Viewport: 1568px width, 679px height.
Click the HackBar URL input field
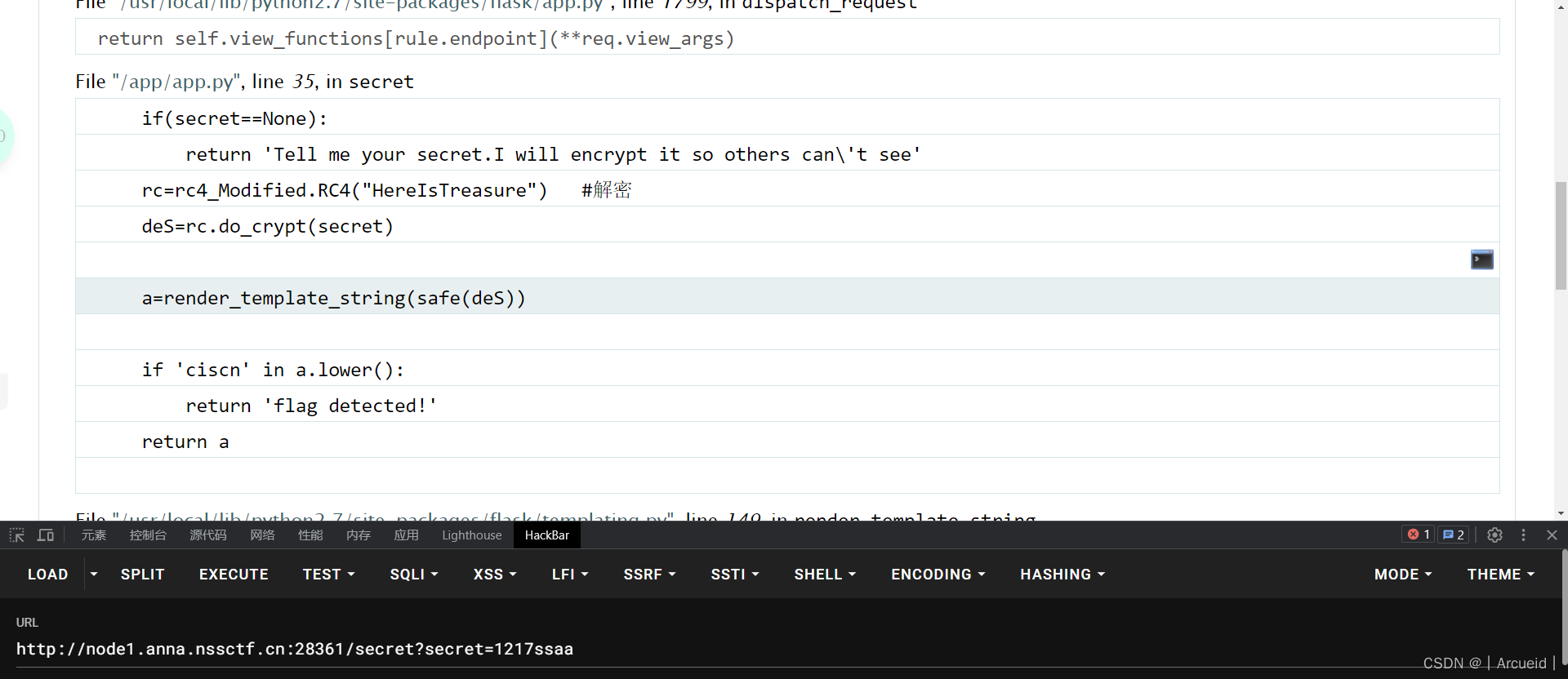(784, 650)
